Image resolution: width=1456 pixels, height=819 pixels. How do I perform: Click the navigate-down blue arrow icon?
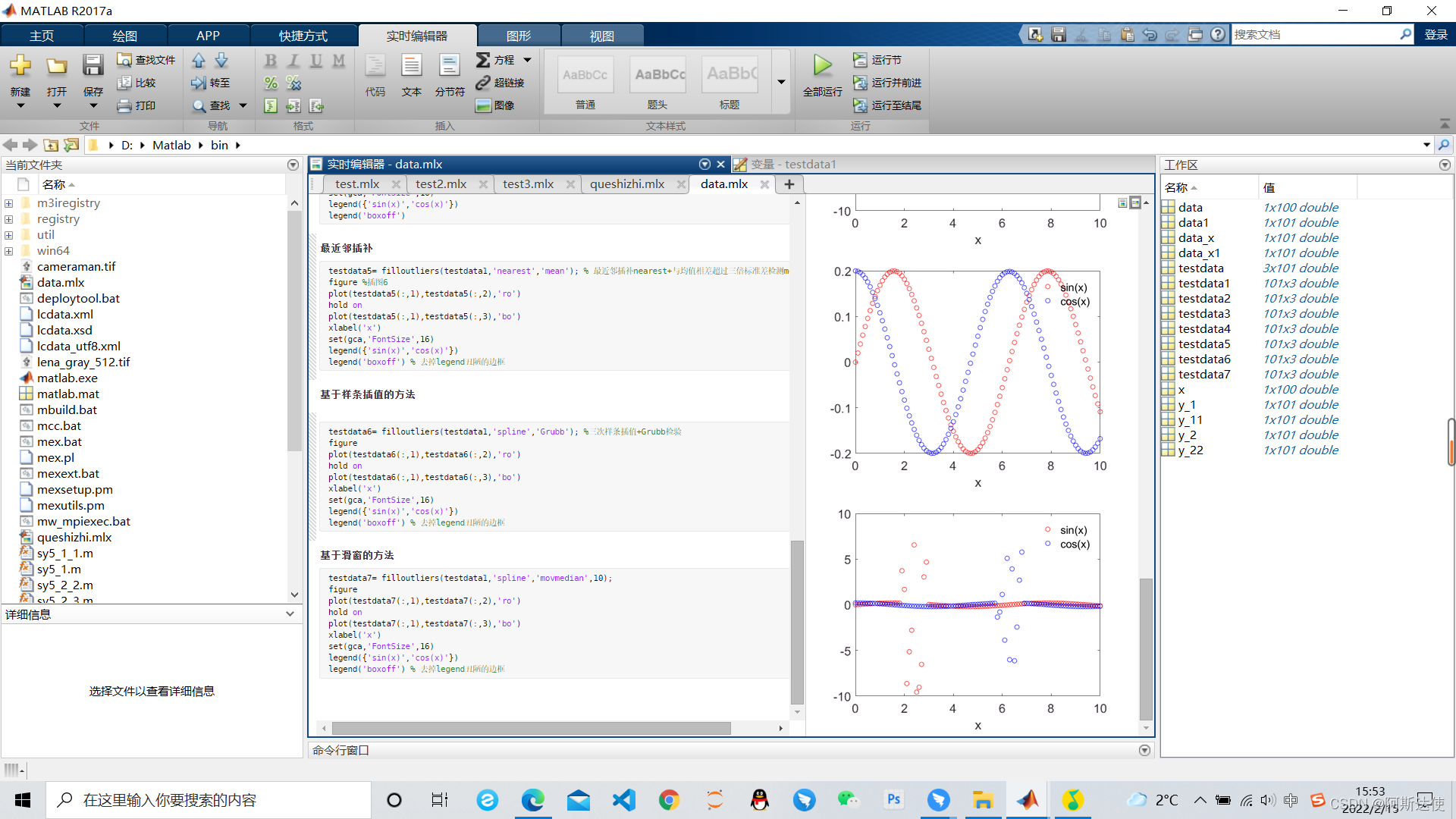coord(221,60)
